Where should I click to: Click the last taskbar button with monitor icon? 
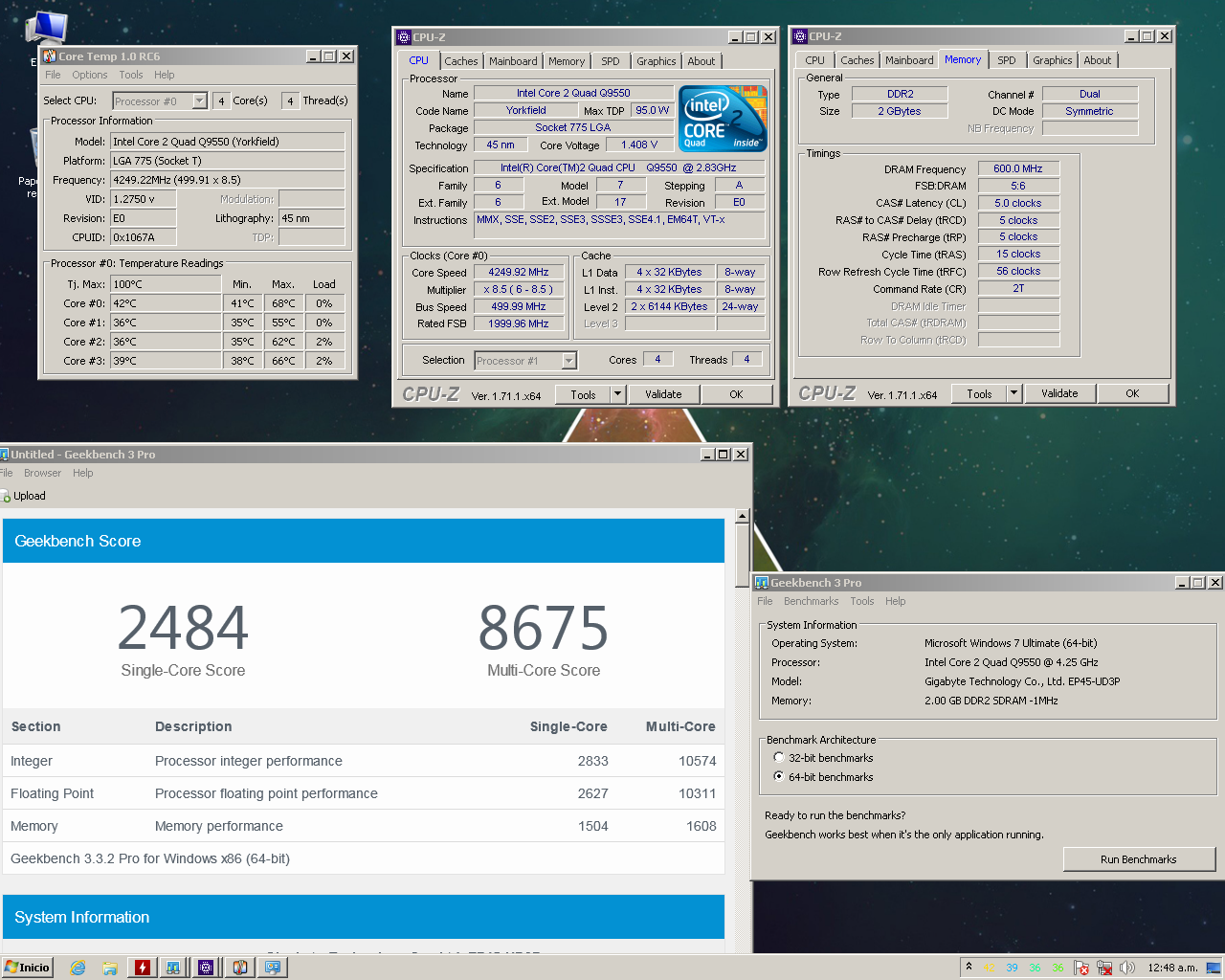tap(273, 968)
